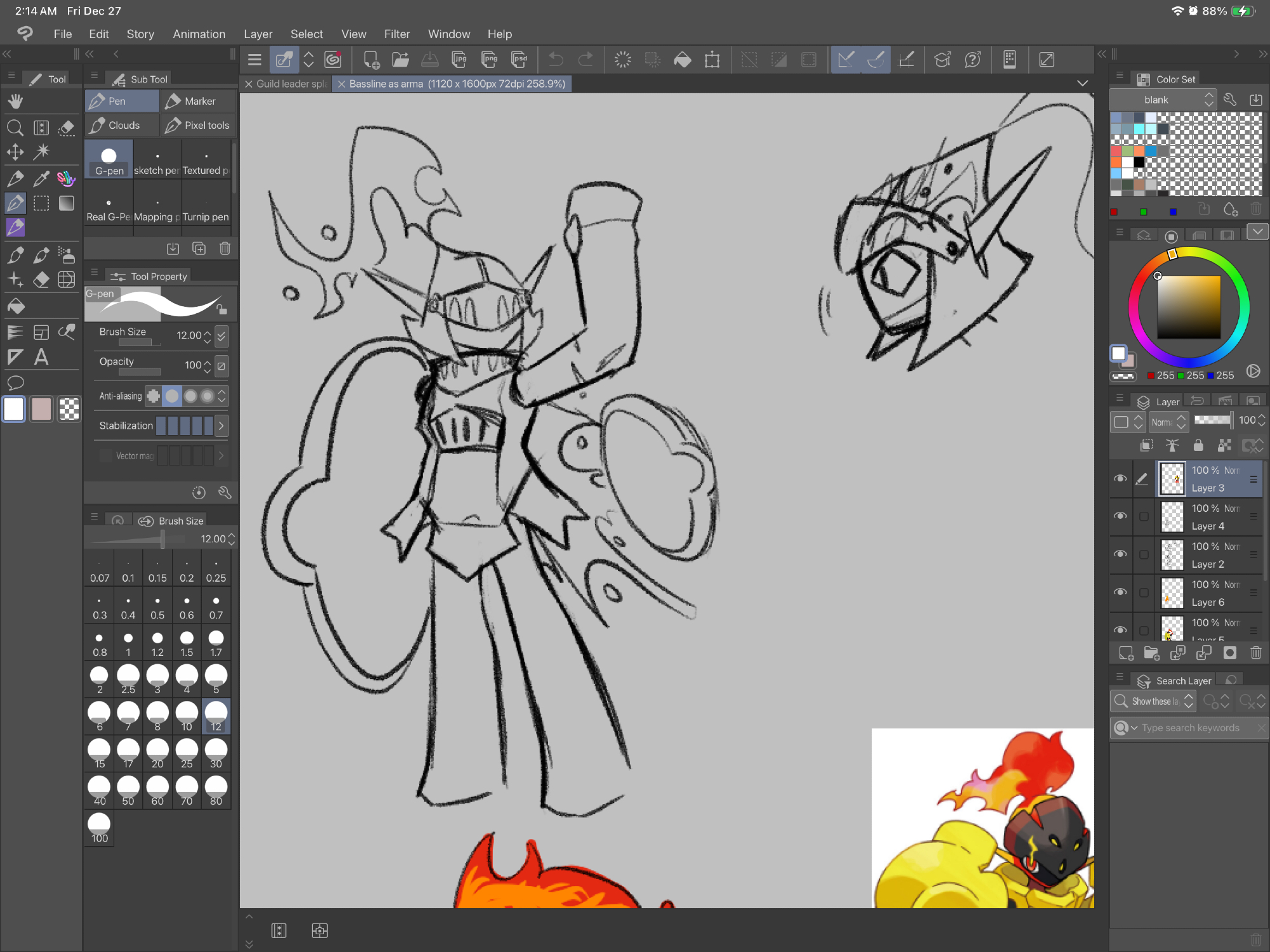
Task: Toggle visibility of Layer 6
Action: tap(1120, 592)
